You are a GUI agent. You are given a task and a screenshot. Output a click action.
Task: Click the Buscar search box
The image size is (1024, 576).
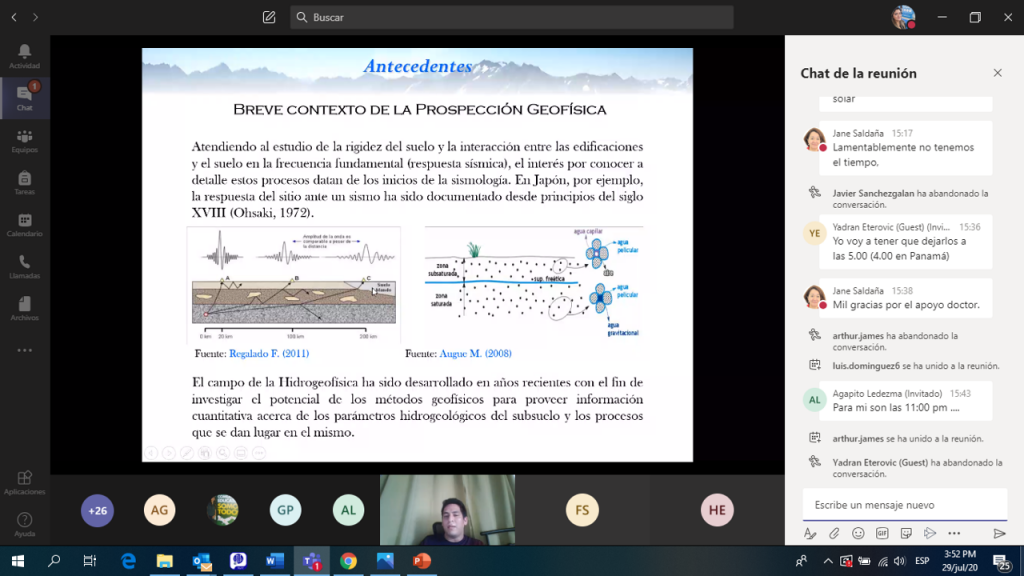point(511,18)
